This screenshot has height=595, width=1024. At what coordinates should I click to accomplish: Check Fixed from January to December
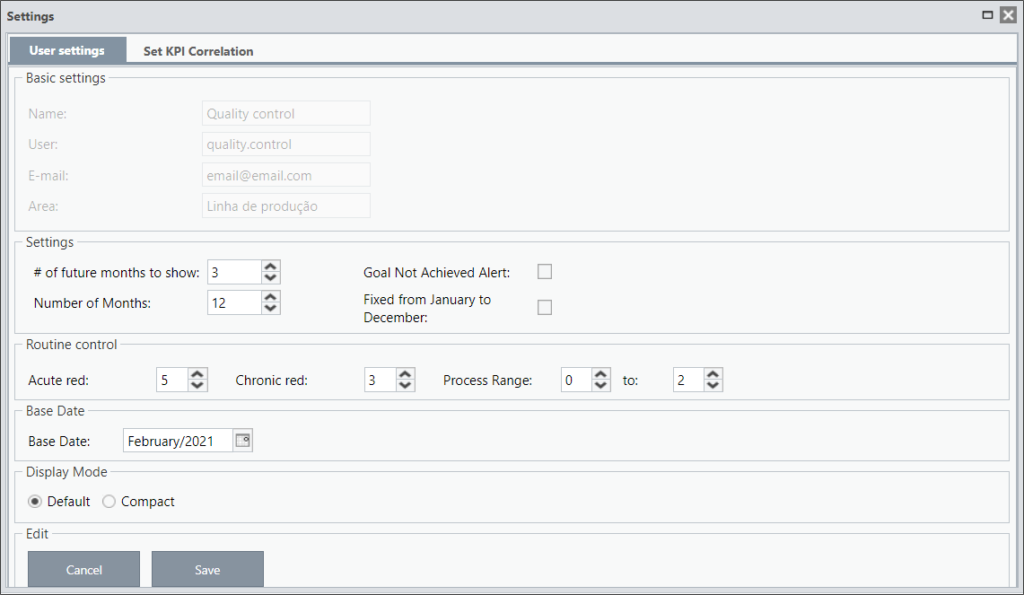[545, 307]
